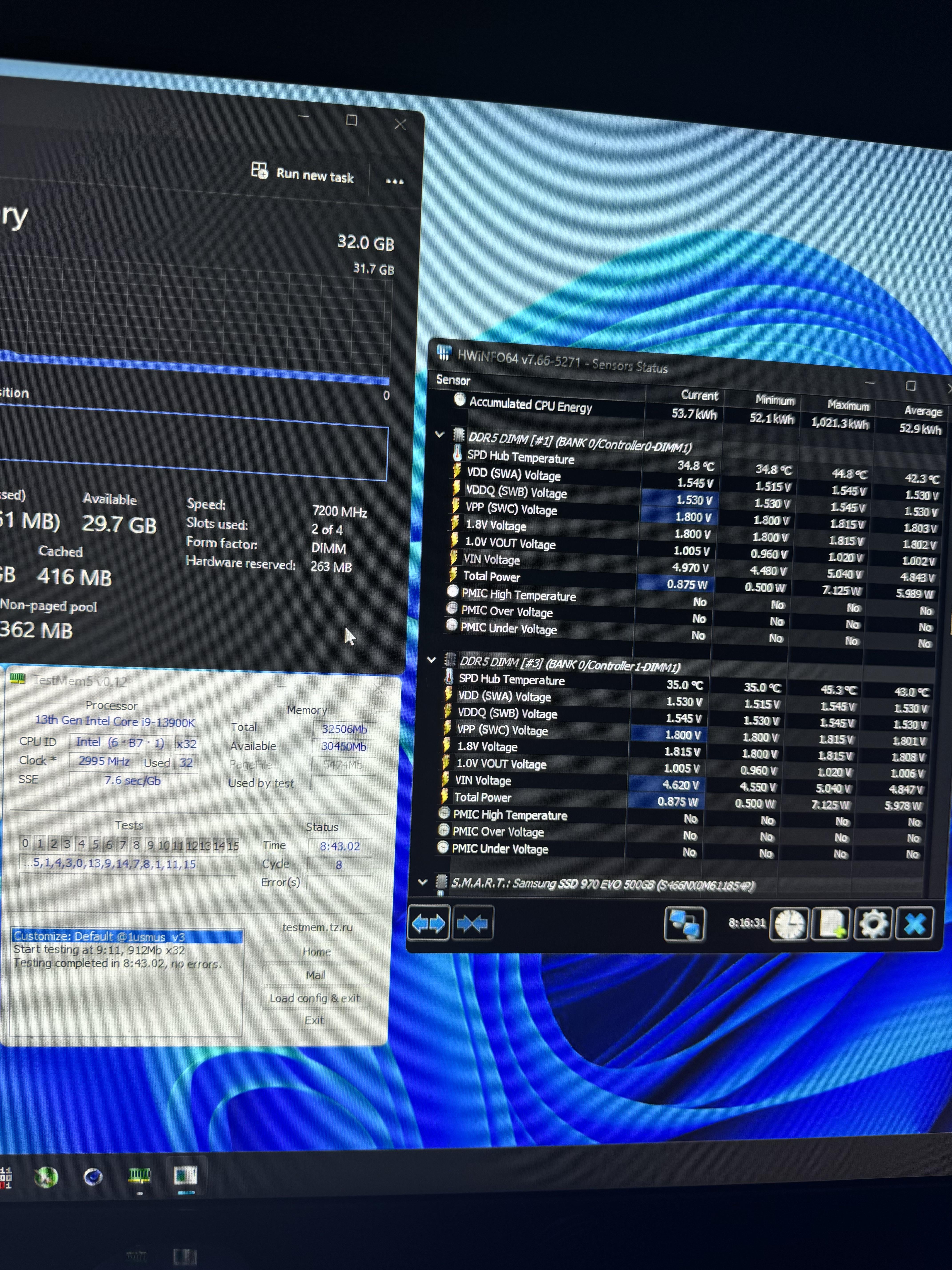The height and width of the screenshot is (1270, 952).
Task: Click test 15 box in TestMem5 Tests
Action: 233,846
